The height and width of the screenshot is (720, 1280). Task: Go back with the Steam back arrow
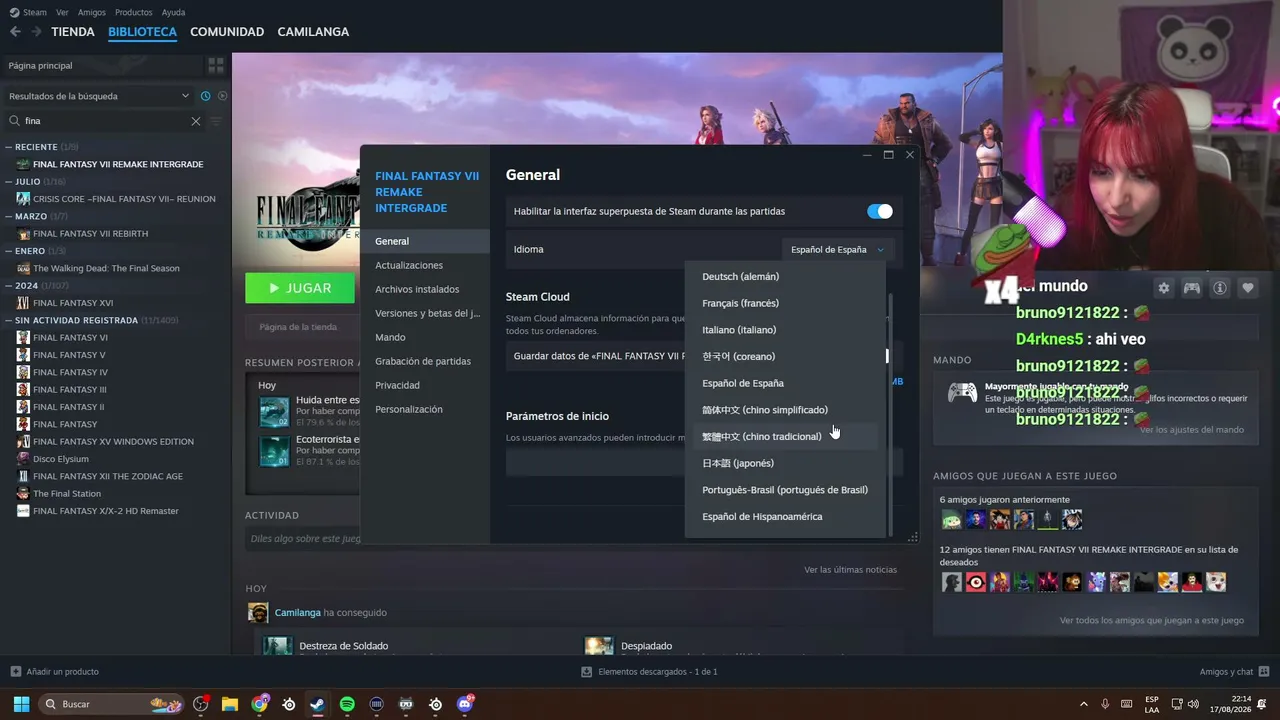click(15, 32)
